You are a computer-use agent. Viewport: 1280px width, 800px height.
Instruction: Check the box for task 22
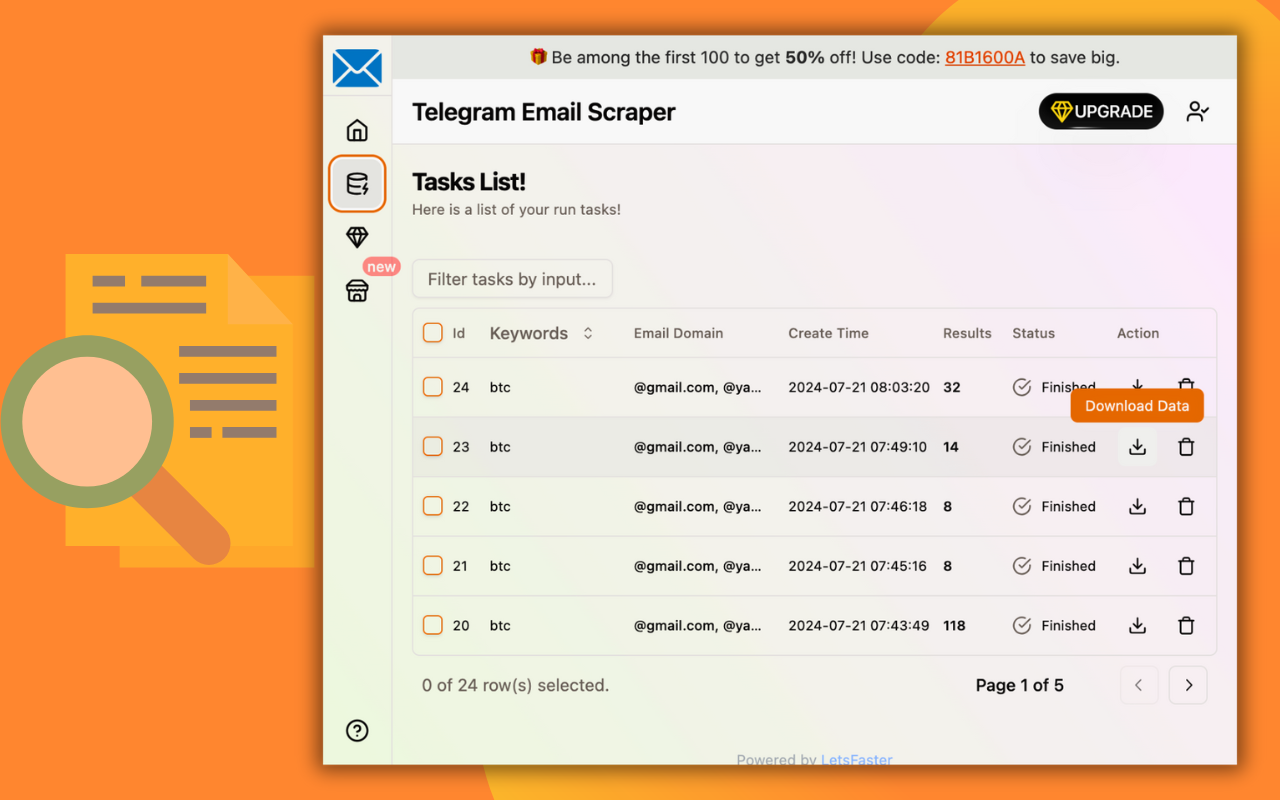coord(432,507)
